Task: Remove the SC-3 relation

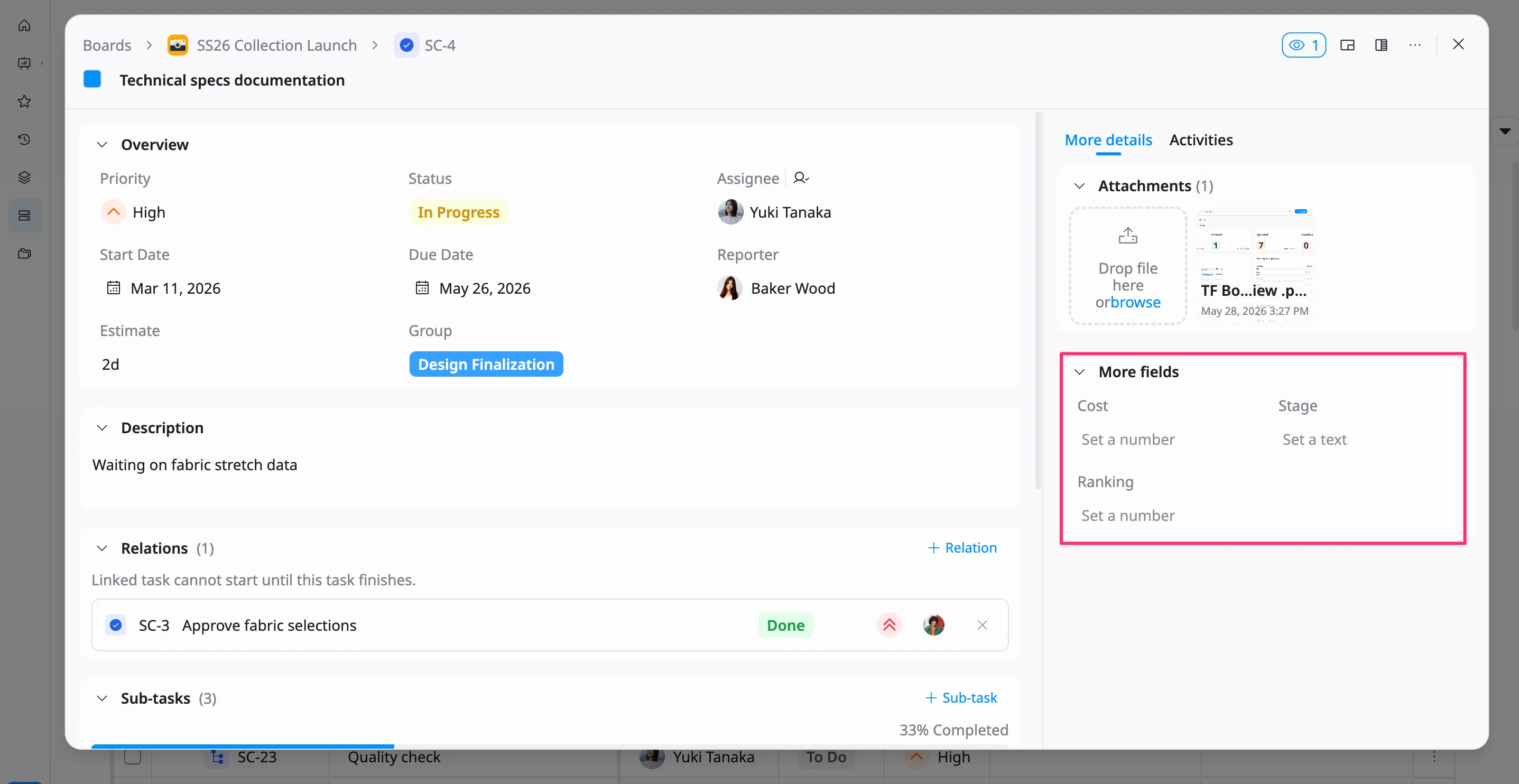Action: tap(983, 625)
